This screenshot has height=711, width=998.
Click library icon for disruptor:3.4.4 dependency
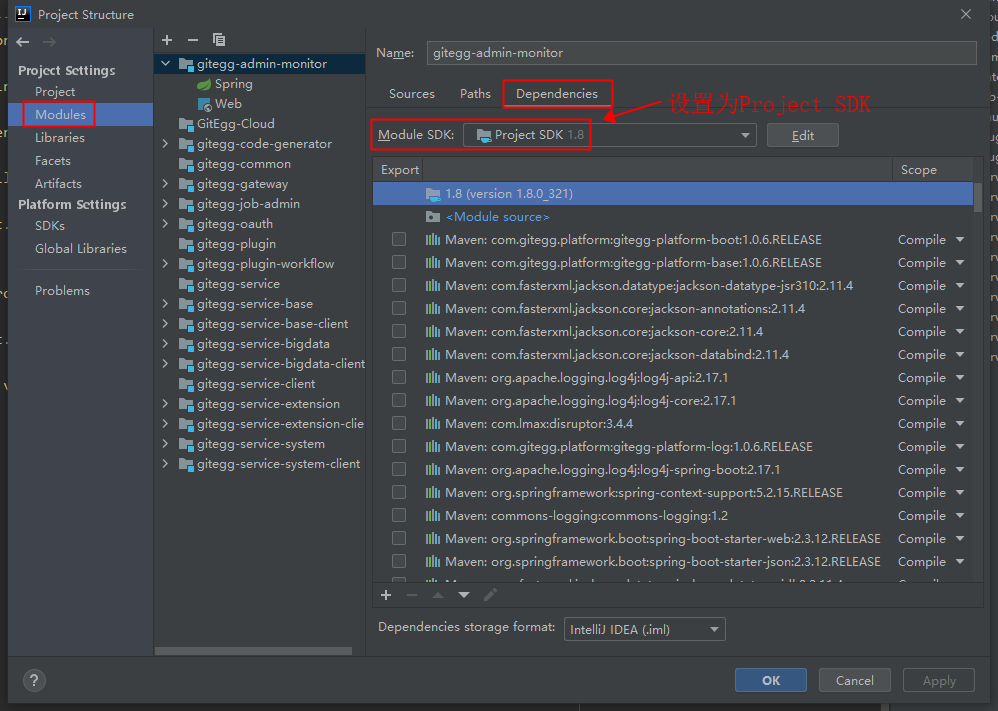433,424
